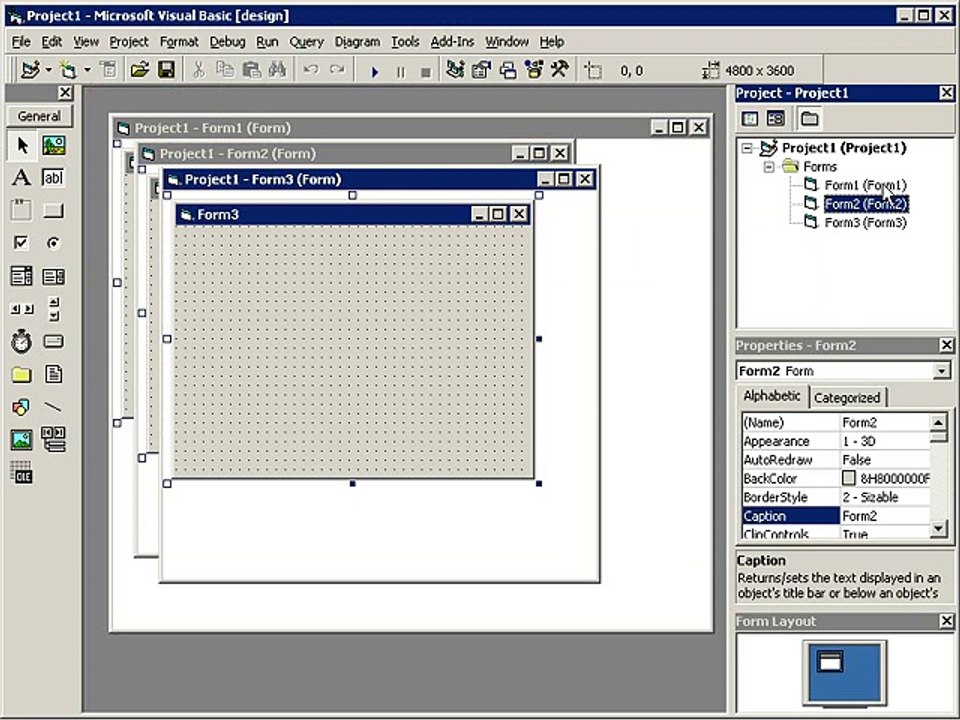Open the Add Form dropdown arrow

click(x=87, y=70)
